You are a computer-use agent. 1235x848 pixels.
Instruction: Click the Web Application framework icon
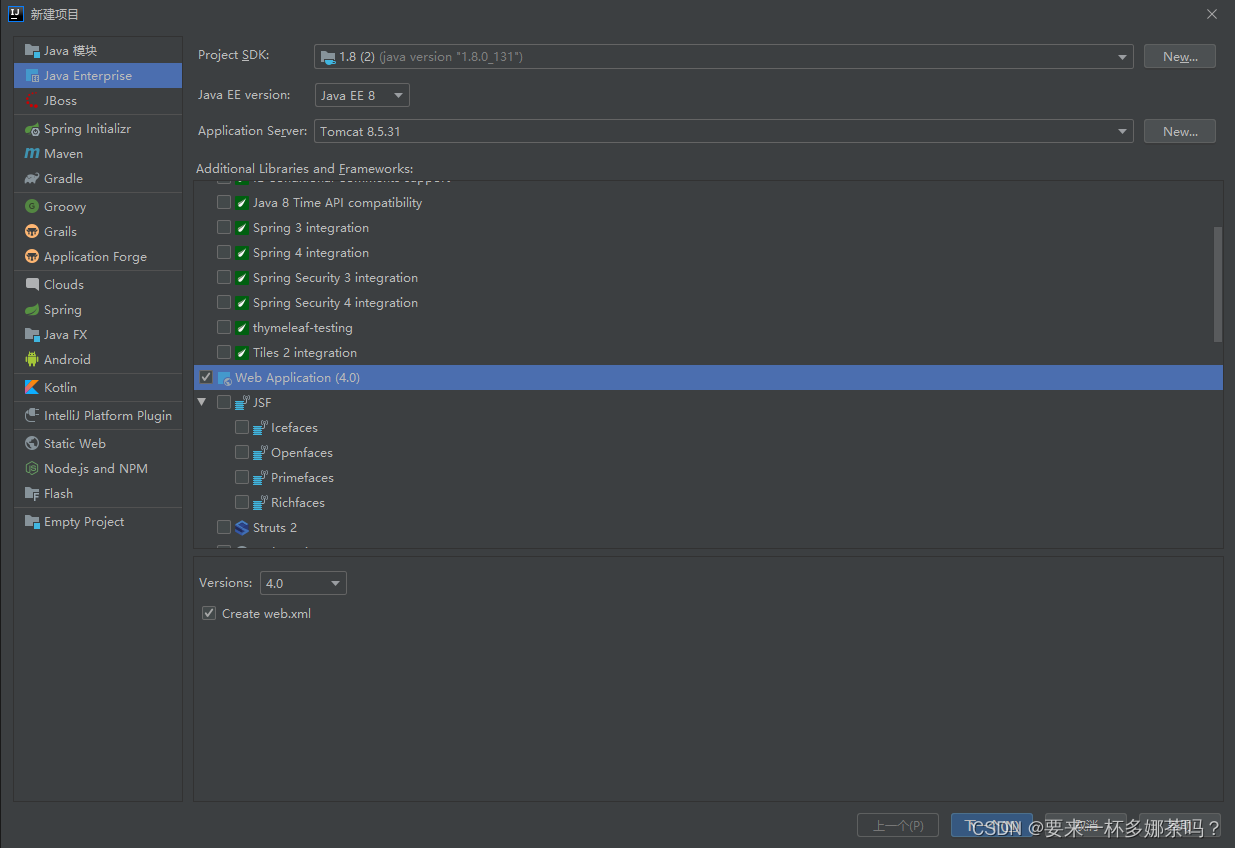pos(224,378)
